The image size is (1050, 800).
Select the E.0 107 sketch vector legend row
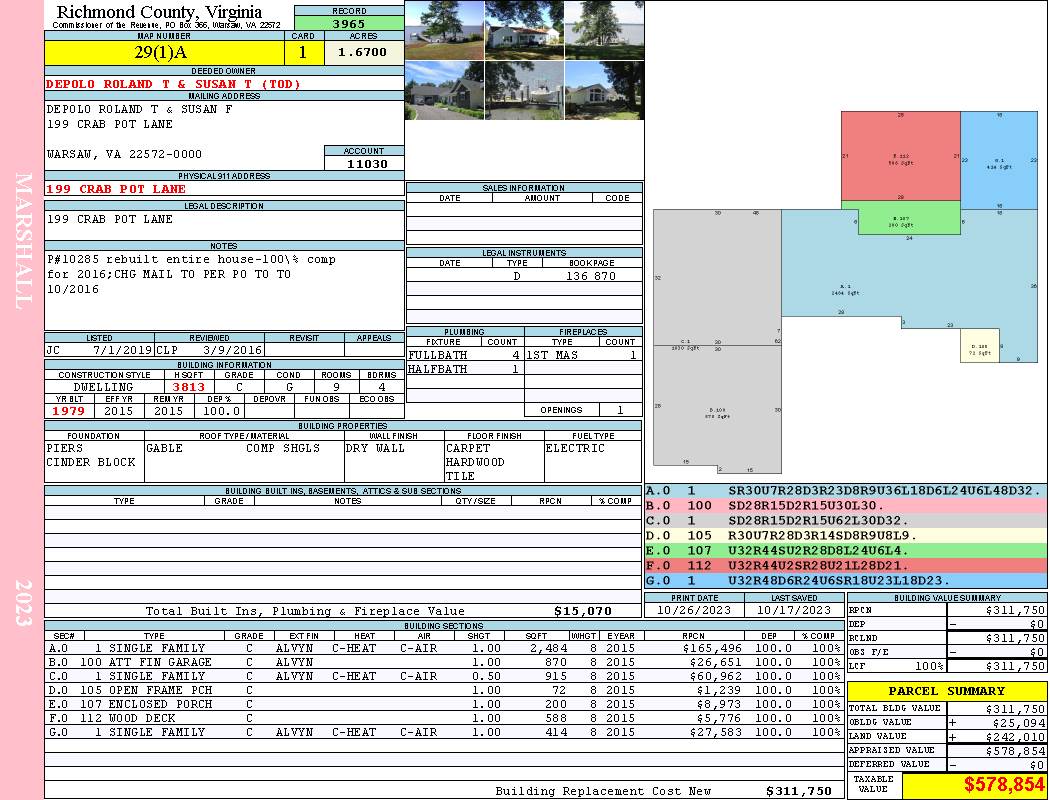(x=846, y=551)
